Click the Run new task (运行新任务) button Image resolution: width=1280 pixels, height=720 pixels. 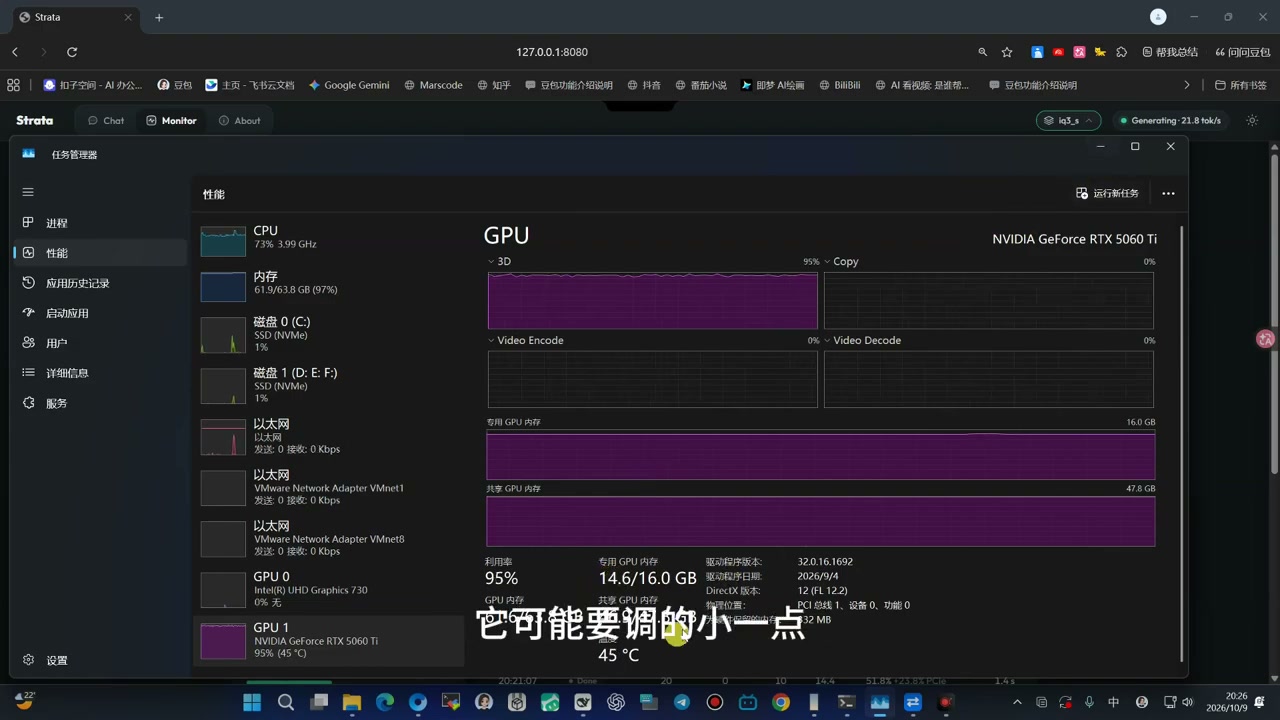click(1107, 193)
